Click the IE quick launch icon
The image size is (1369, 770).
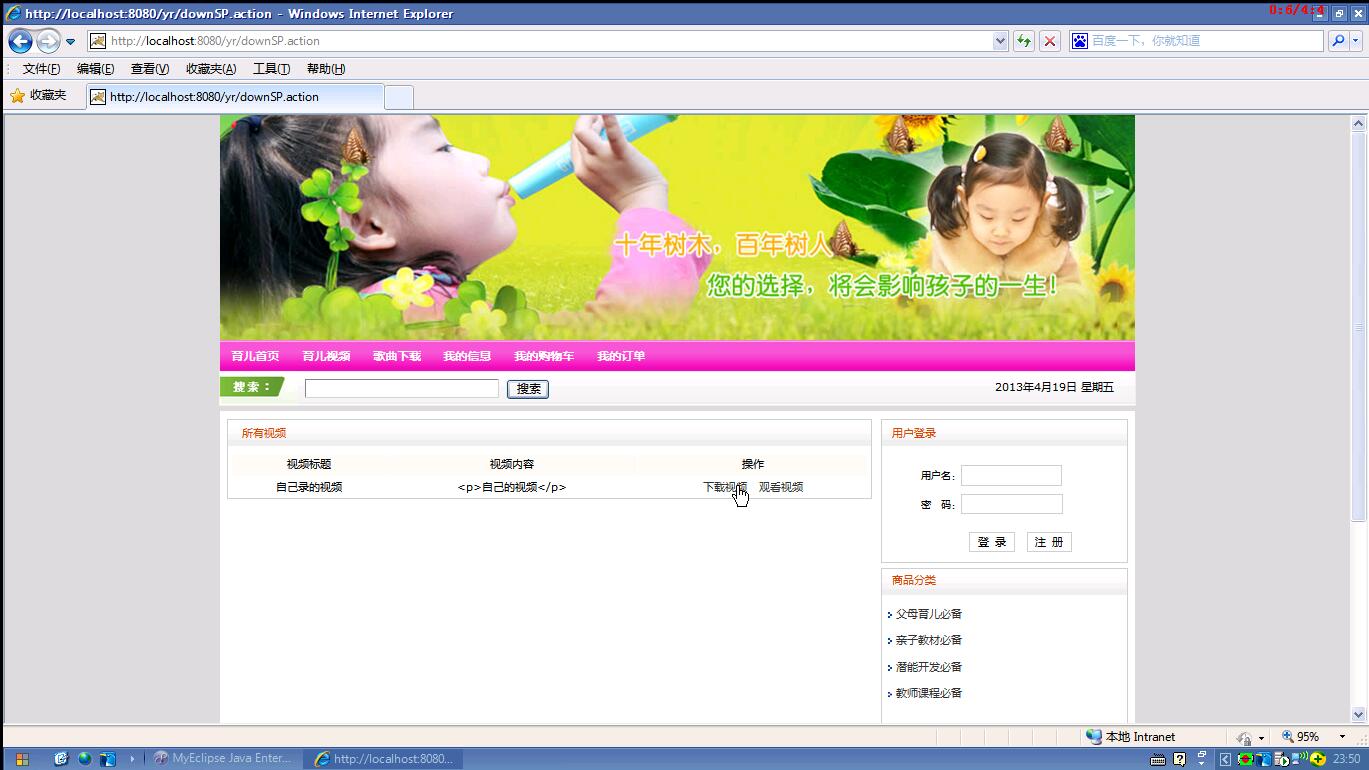(x=61, y=759)
